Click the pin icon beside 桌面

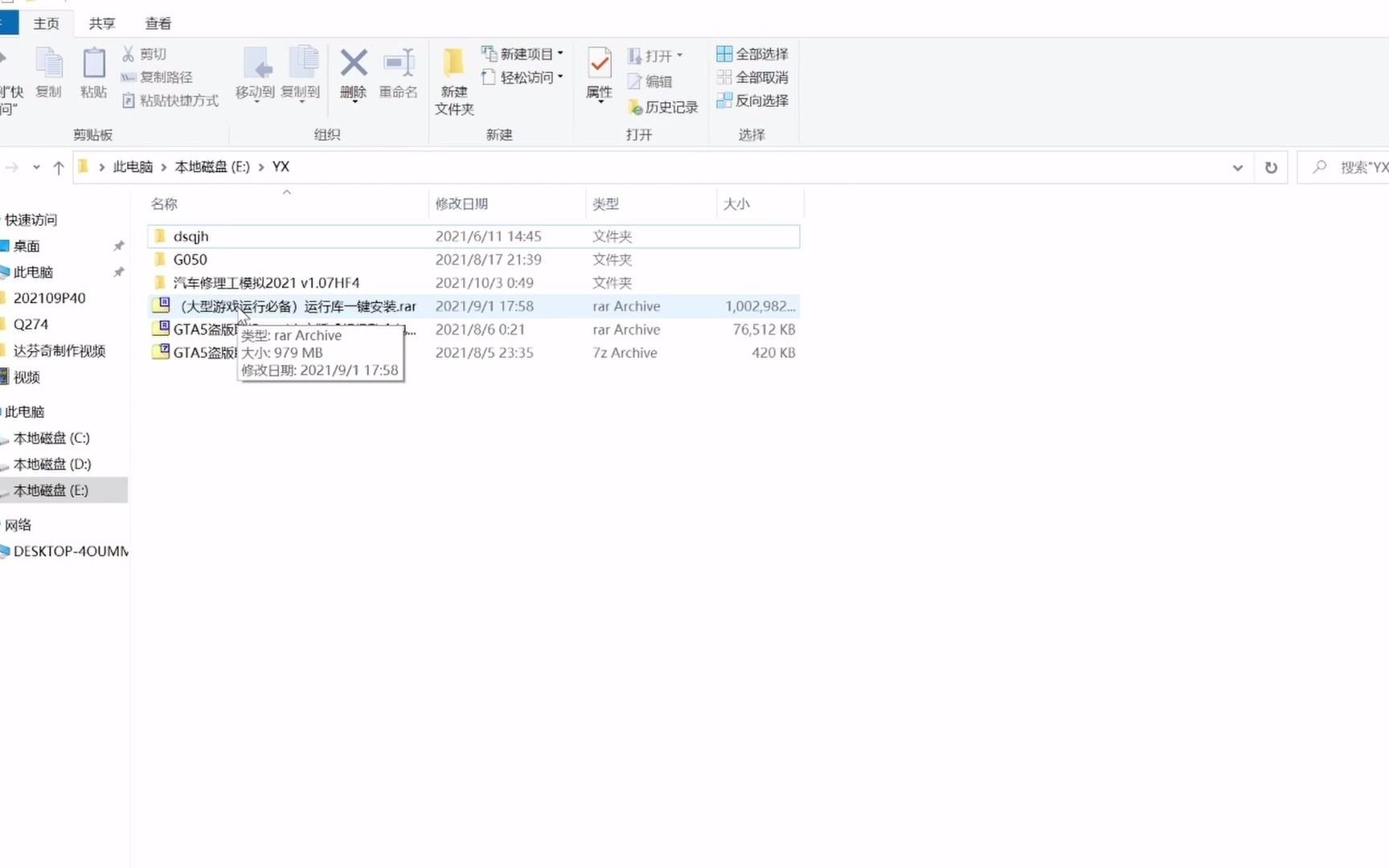tap(119, 246)
